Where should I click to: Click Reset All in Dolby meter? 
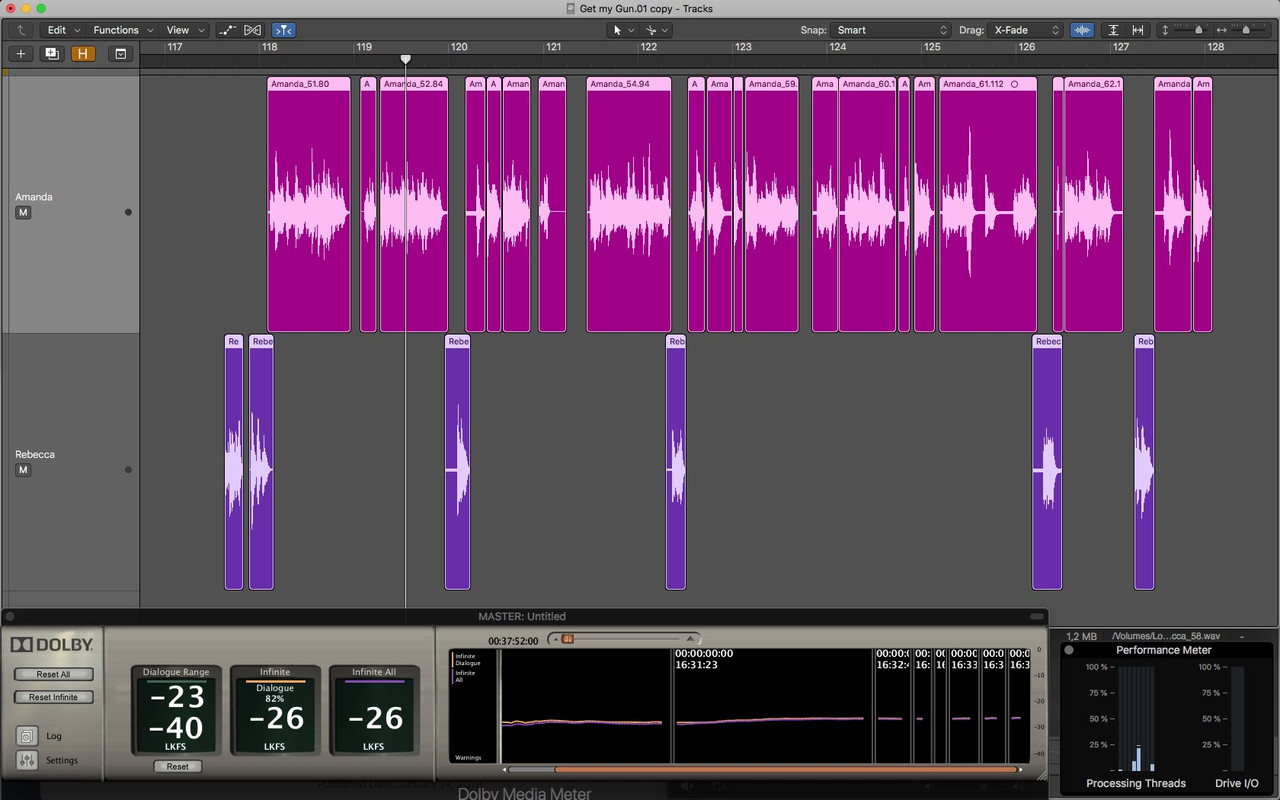coord(54,674)
